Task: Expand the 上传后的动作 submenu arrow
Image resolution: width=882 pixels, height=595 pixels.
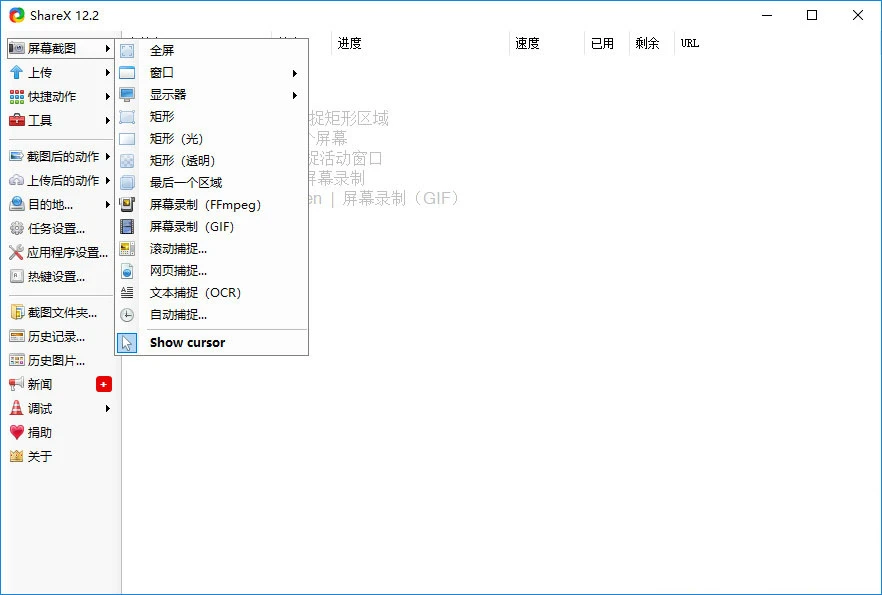Action: pos(107,181)
